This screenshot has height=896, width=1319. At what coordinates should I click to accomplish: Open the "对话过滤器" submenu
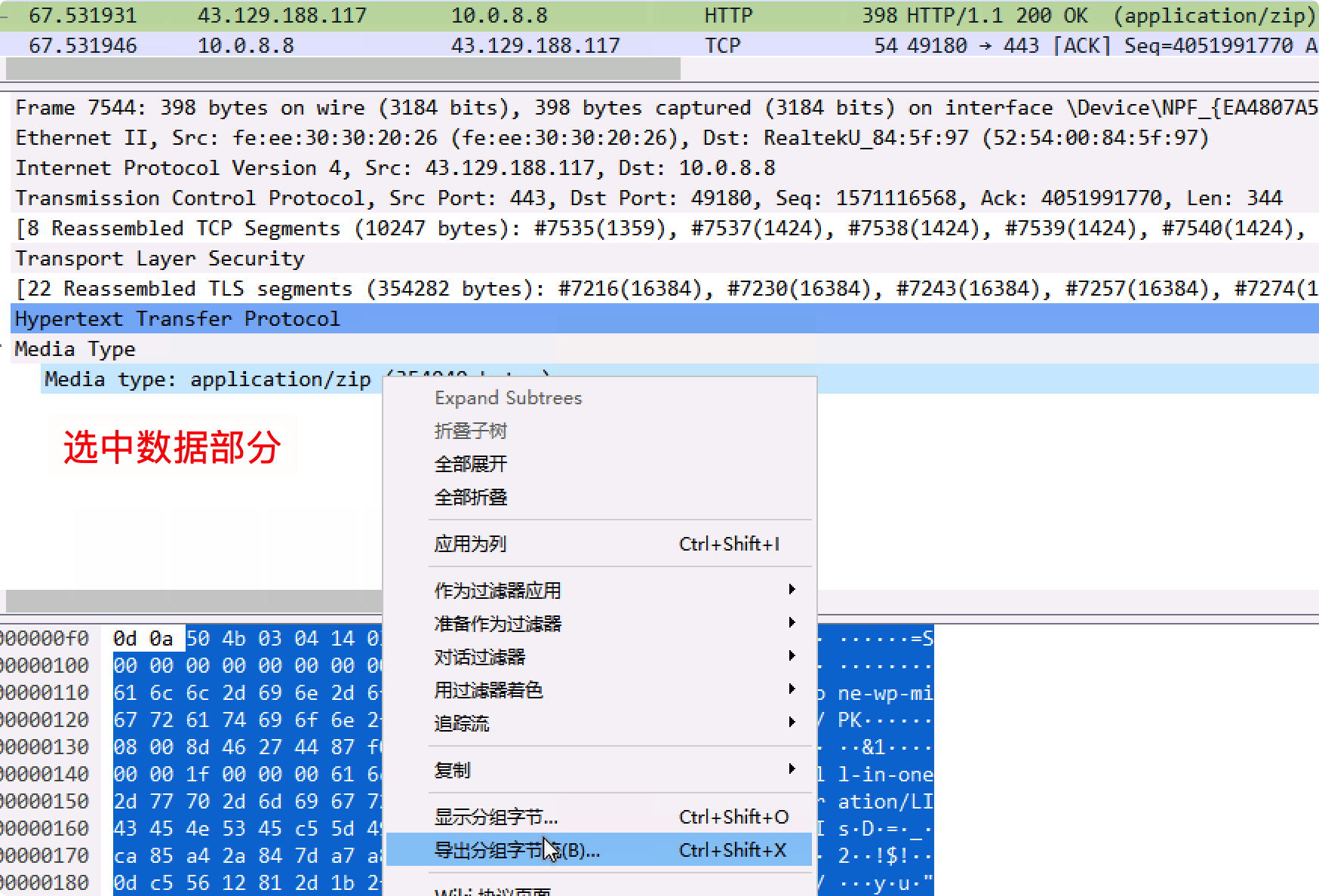coord(481,656)
